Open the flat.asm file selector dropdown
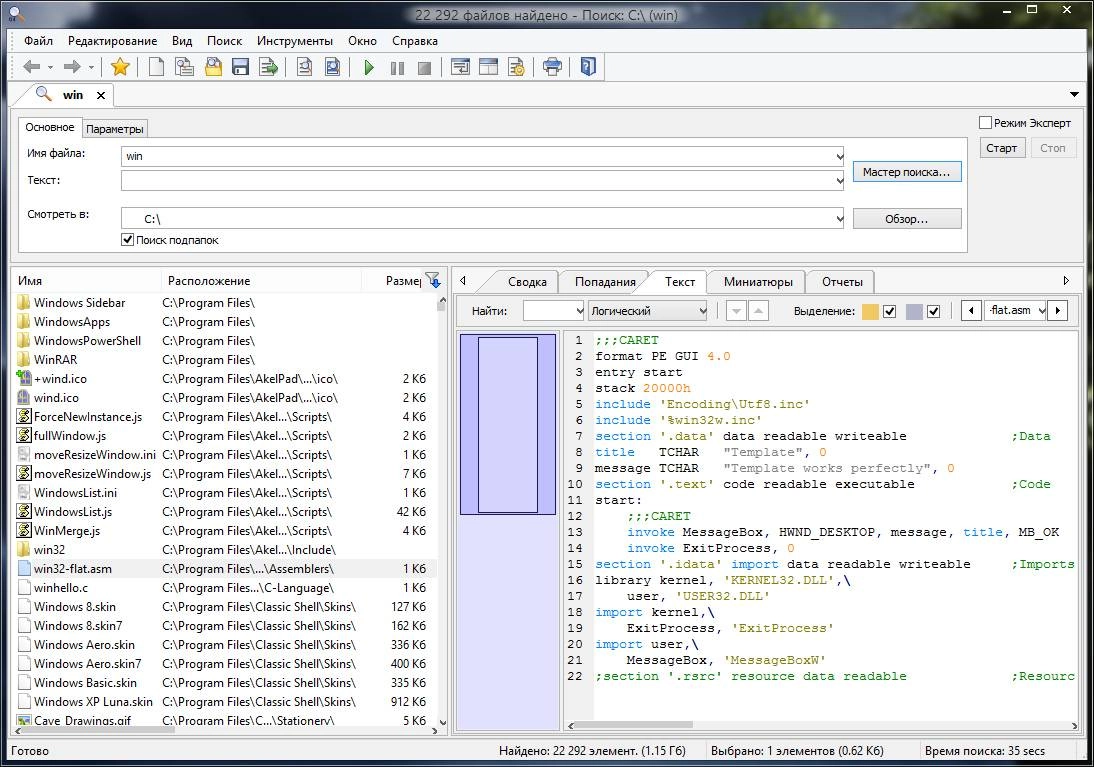1094x767 pixels. [1042, 311]
